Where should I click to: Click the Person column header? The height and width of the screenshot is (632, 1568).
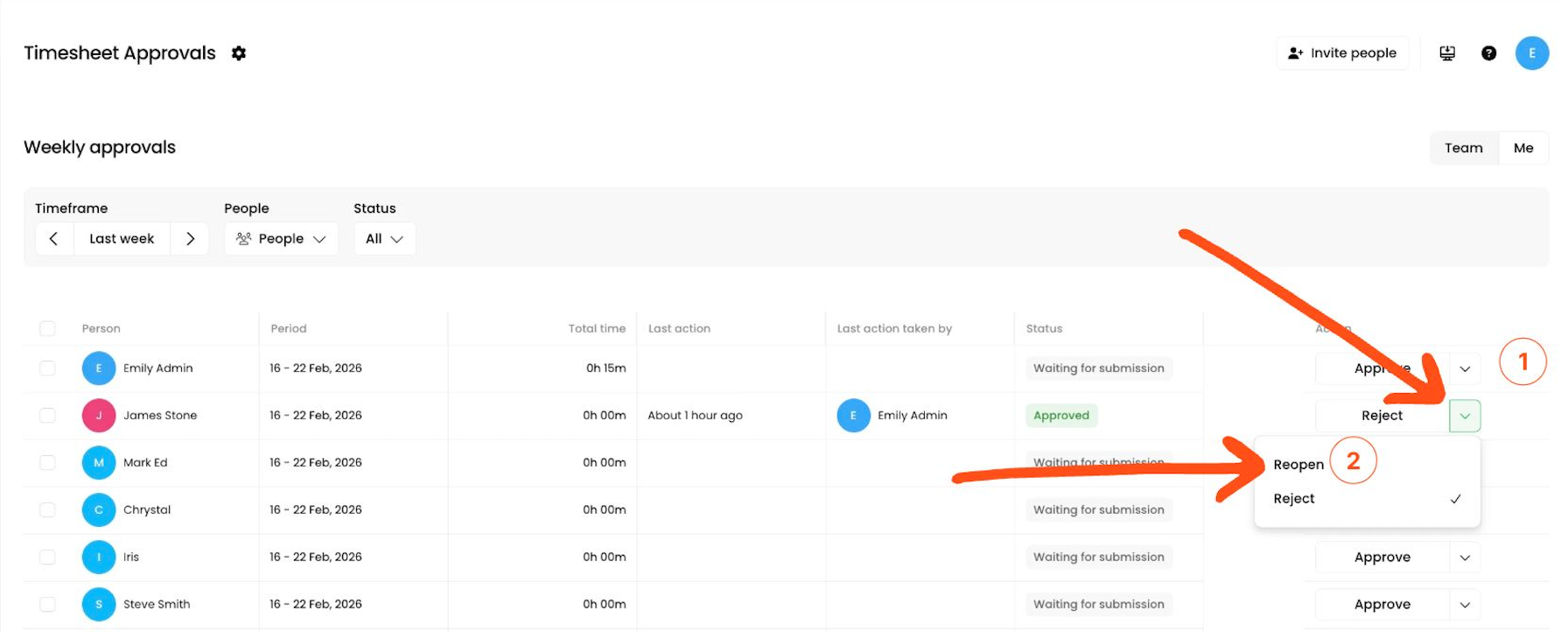click(x=101, y=329)
